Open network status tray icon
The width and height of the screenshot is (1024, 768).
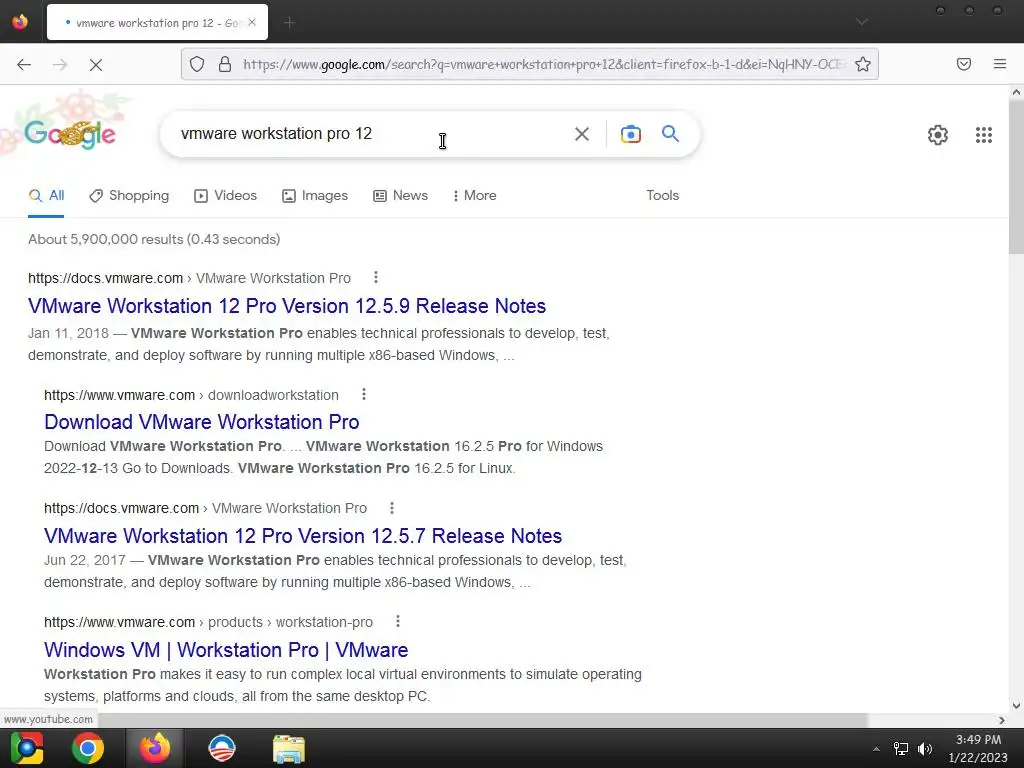click(x=901, y=748)
